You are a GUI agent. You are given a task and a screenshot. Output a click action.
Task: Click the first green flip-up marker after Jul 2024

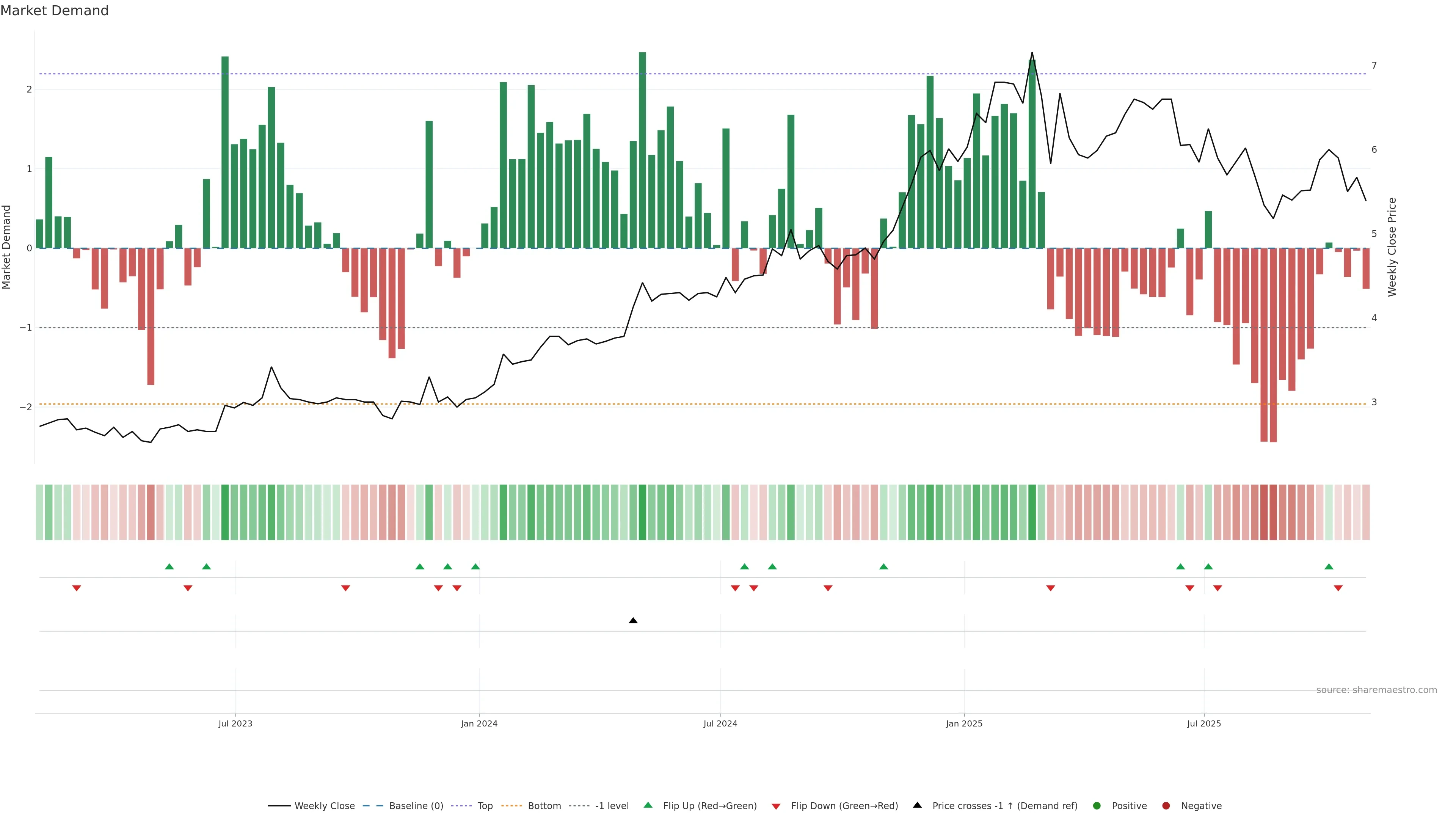coord(744,566)
